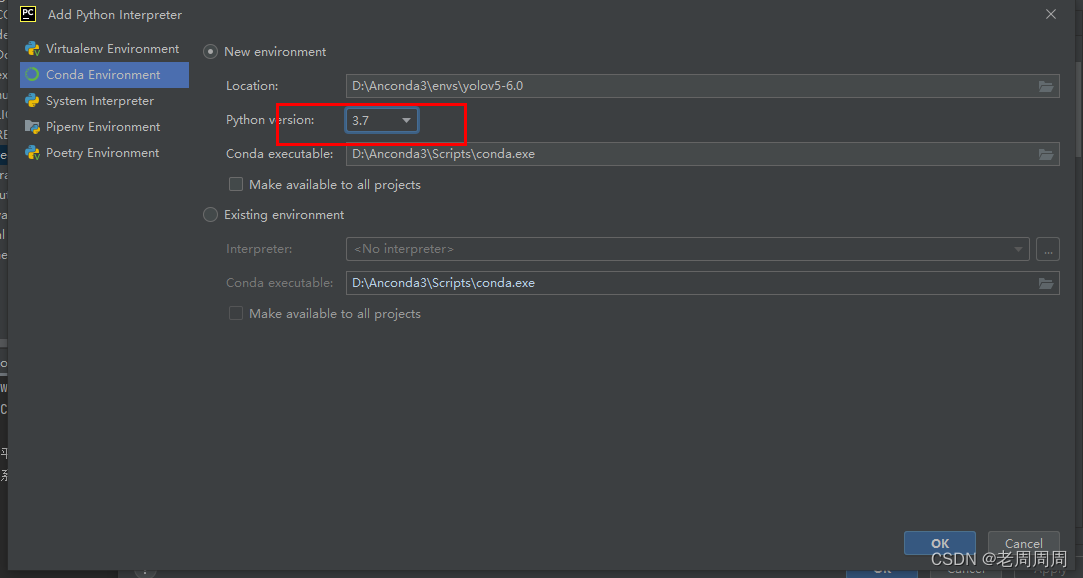This screenshot has height=578, width=1083.
Task: Click the green Conda ring icon
Action: [32, 75]
